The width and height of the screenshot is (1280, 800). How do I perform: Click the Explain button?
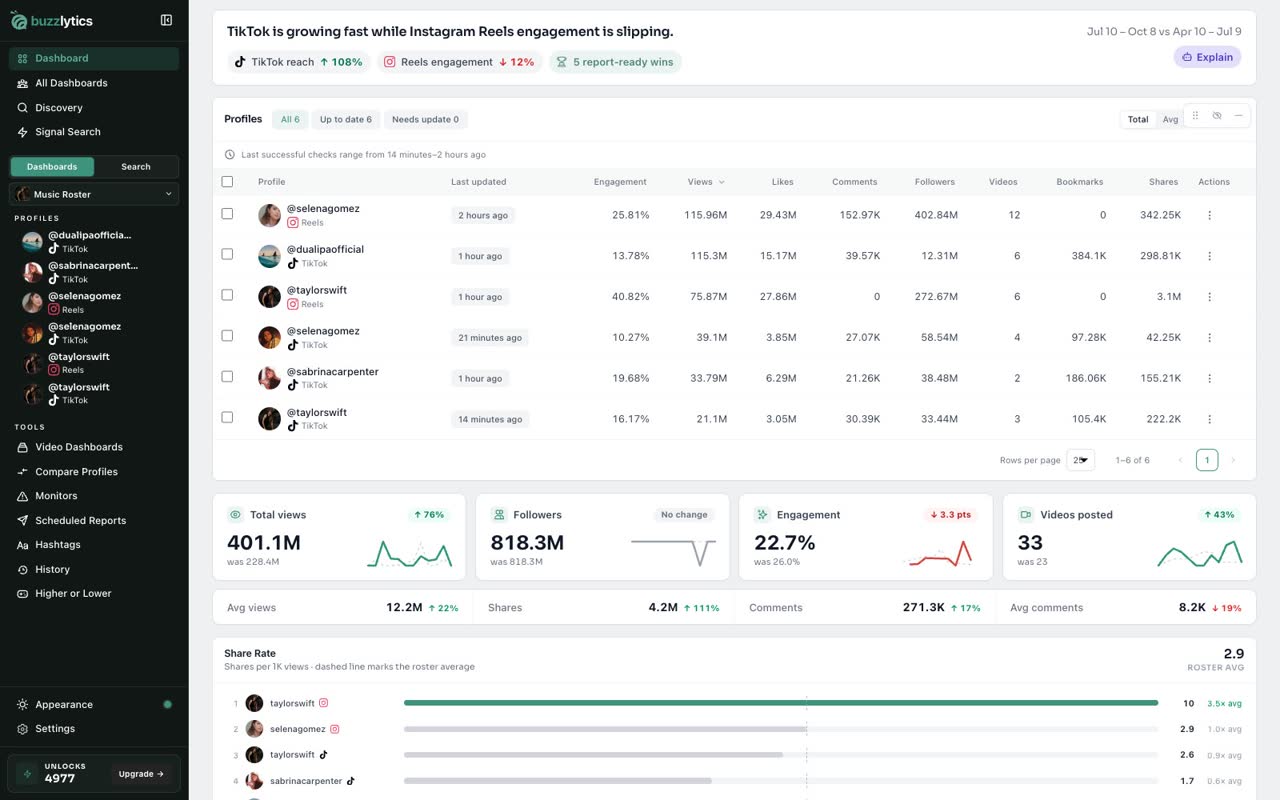tap(1207, 57)
